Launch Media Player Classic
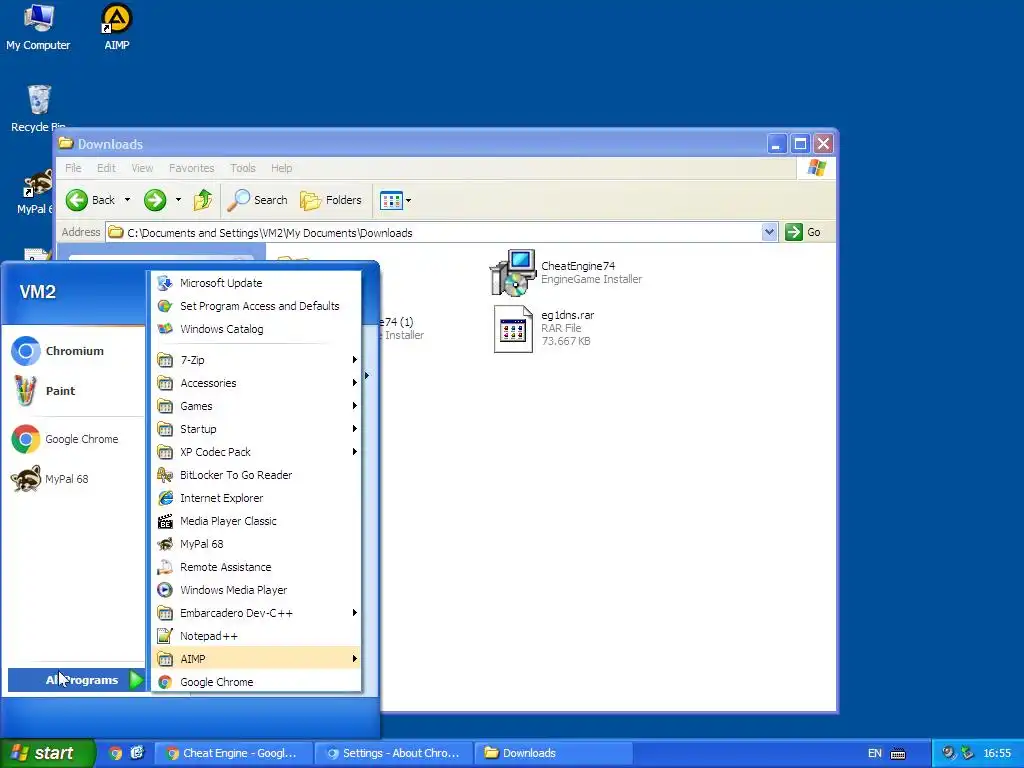This screenshot has width=1024, height=768. click(256, 521)
